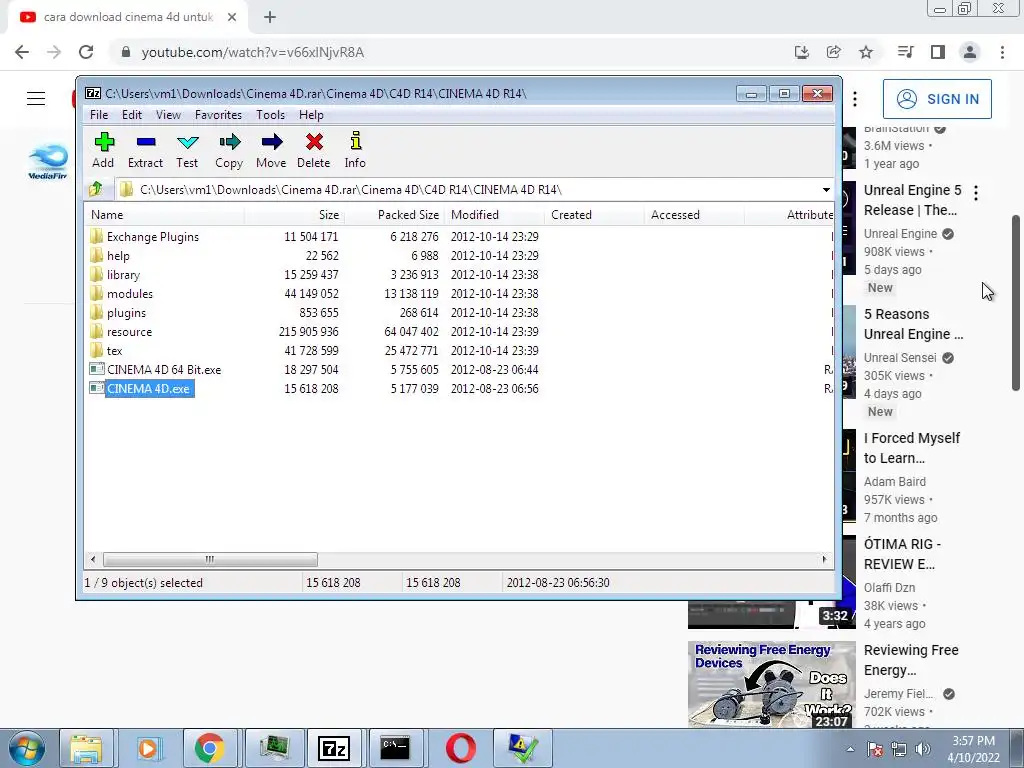The height and width of the screenshot is (768, 1024).
Task: Open Chrome's media control icon
Action: (905, 52)
